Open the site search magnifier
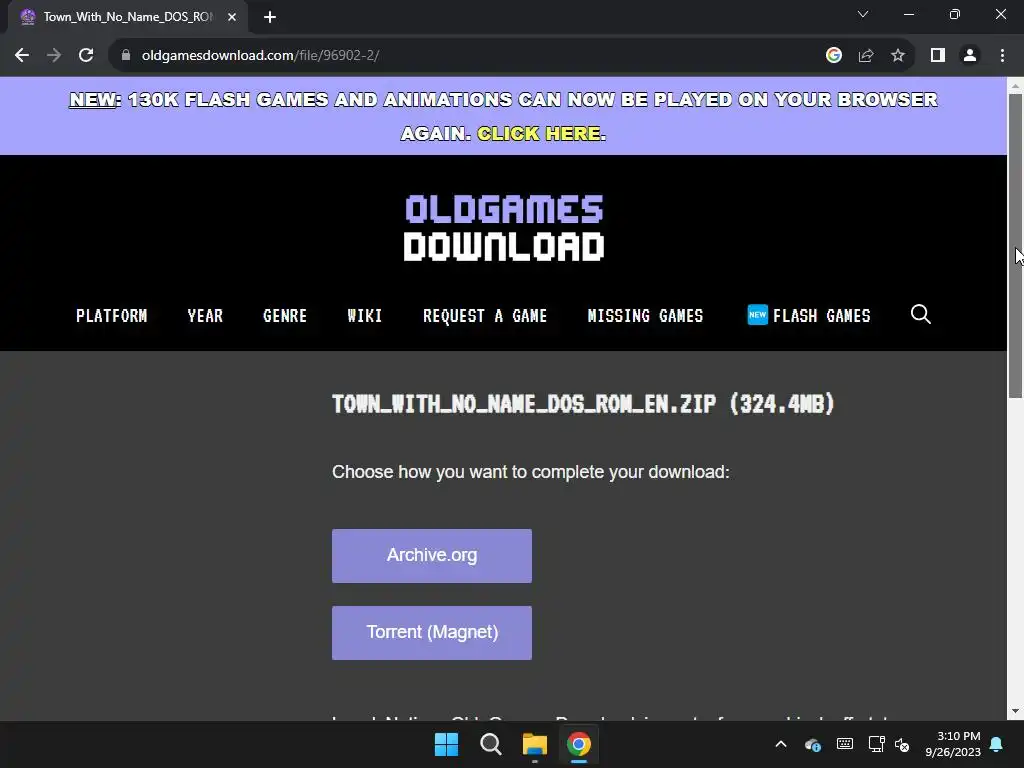Viewport: 1024px width, 768px height. (x=920, y=314)
